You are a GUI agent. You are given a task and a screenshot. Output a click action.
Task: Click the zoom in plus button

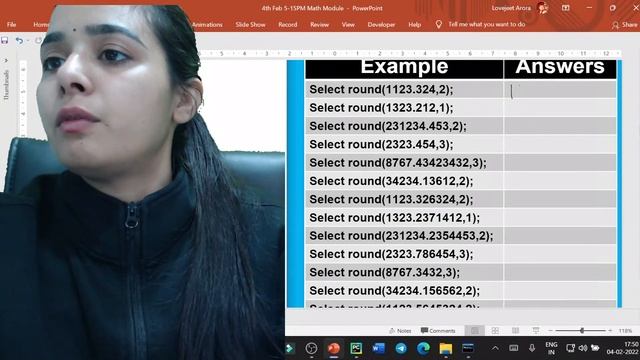point(610,331)
